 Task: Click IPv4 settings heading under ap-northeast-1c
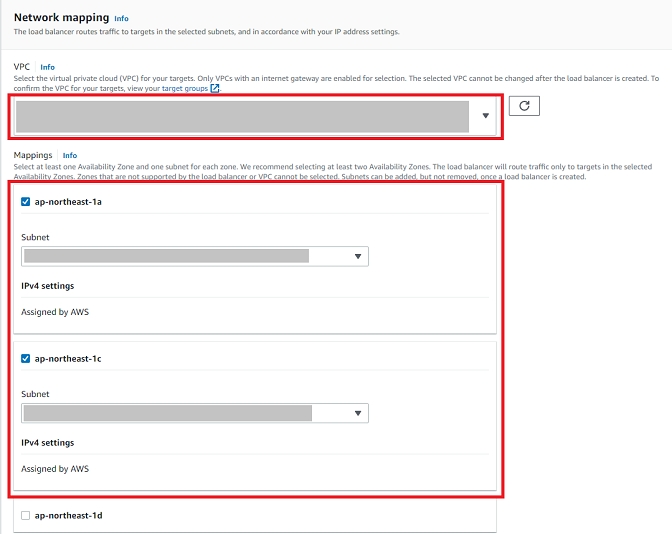point(48,443)
